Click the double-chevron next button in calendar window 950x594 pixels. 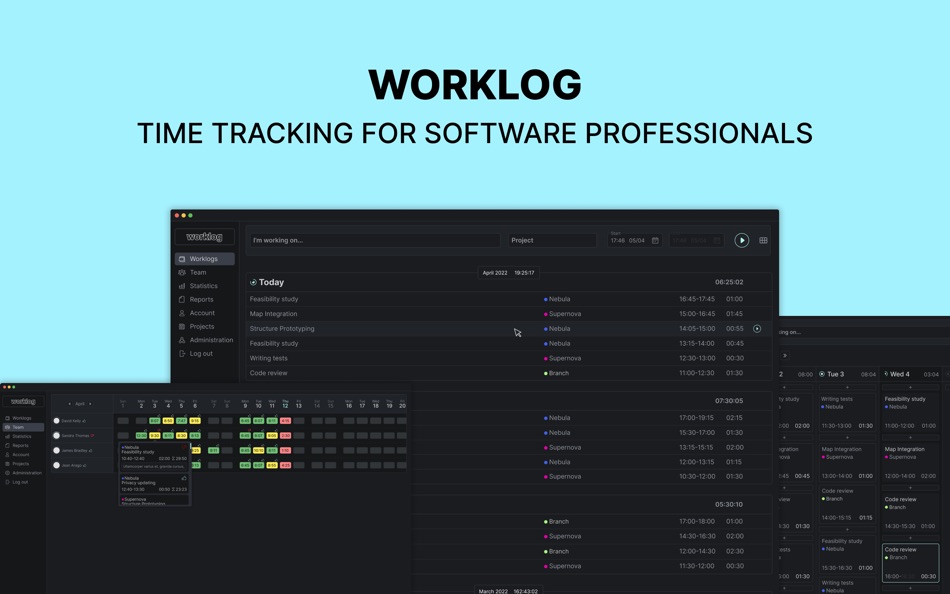pyautogui.click(x=785, y=356)
